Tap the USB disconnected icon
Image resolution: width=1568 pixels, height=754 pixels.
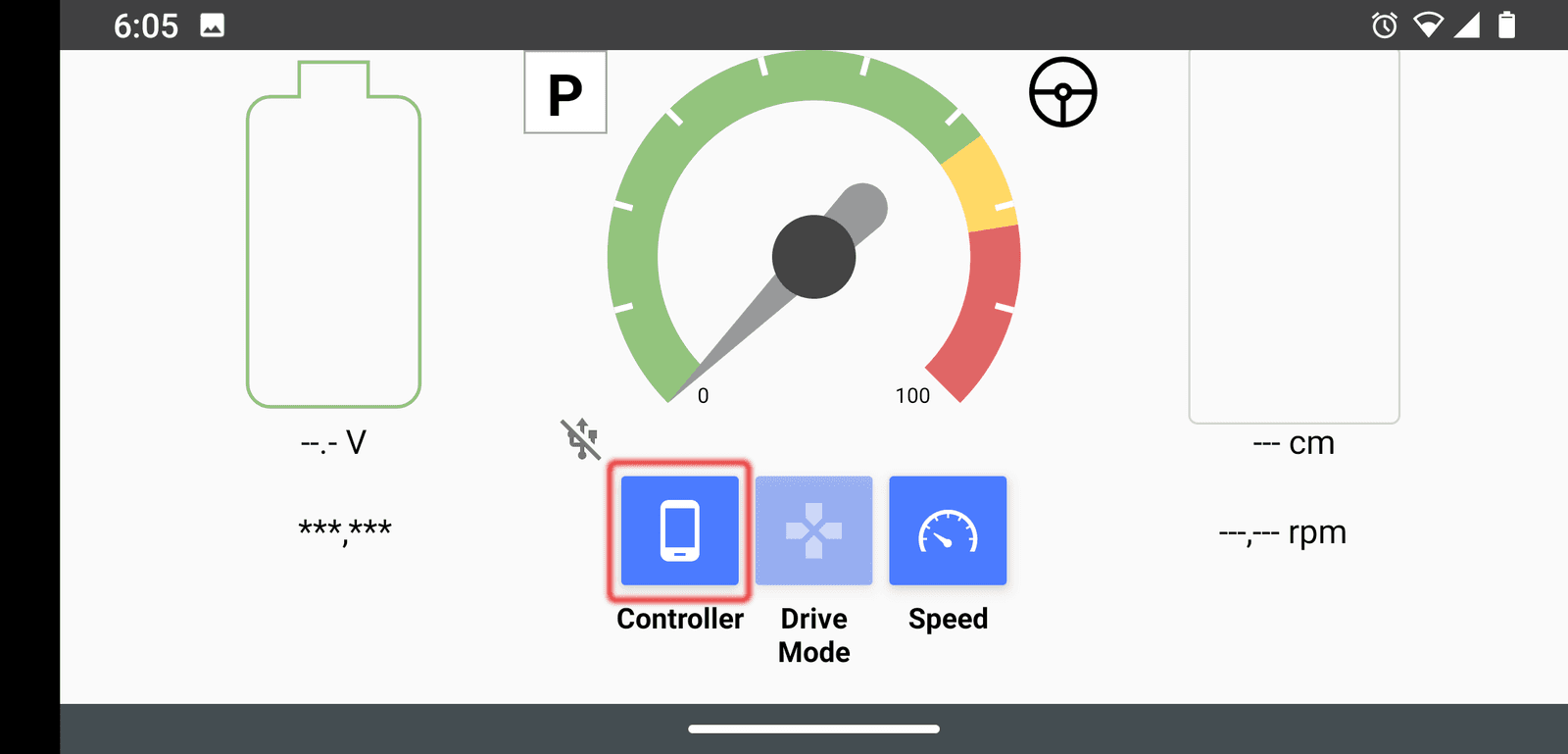coord(580,438)
